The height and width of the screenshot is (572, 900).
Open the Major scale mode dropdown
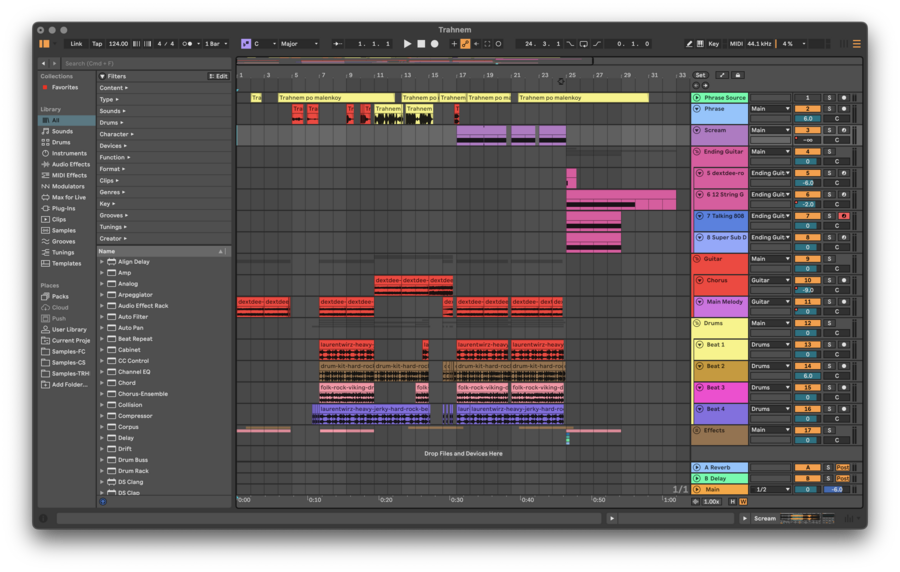click(x=299, y=44)
